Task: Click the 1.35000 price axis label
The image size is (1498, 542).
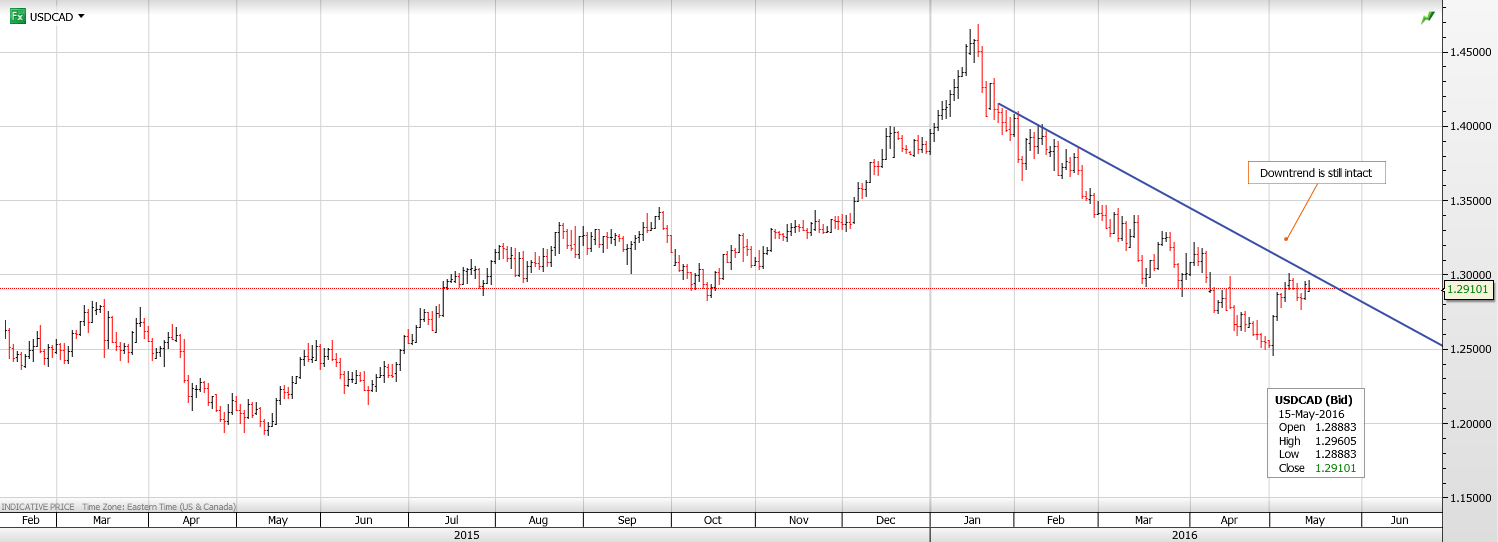Action: coord(1470,201)
